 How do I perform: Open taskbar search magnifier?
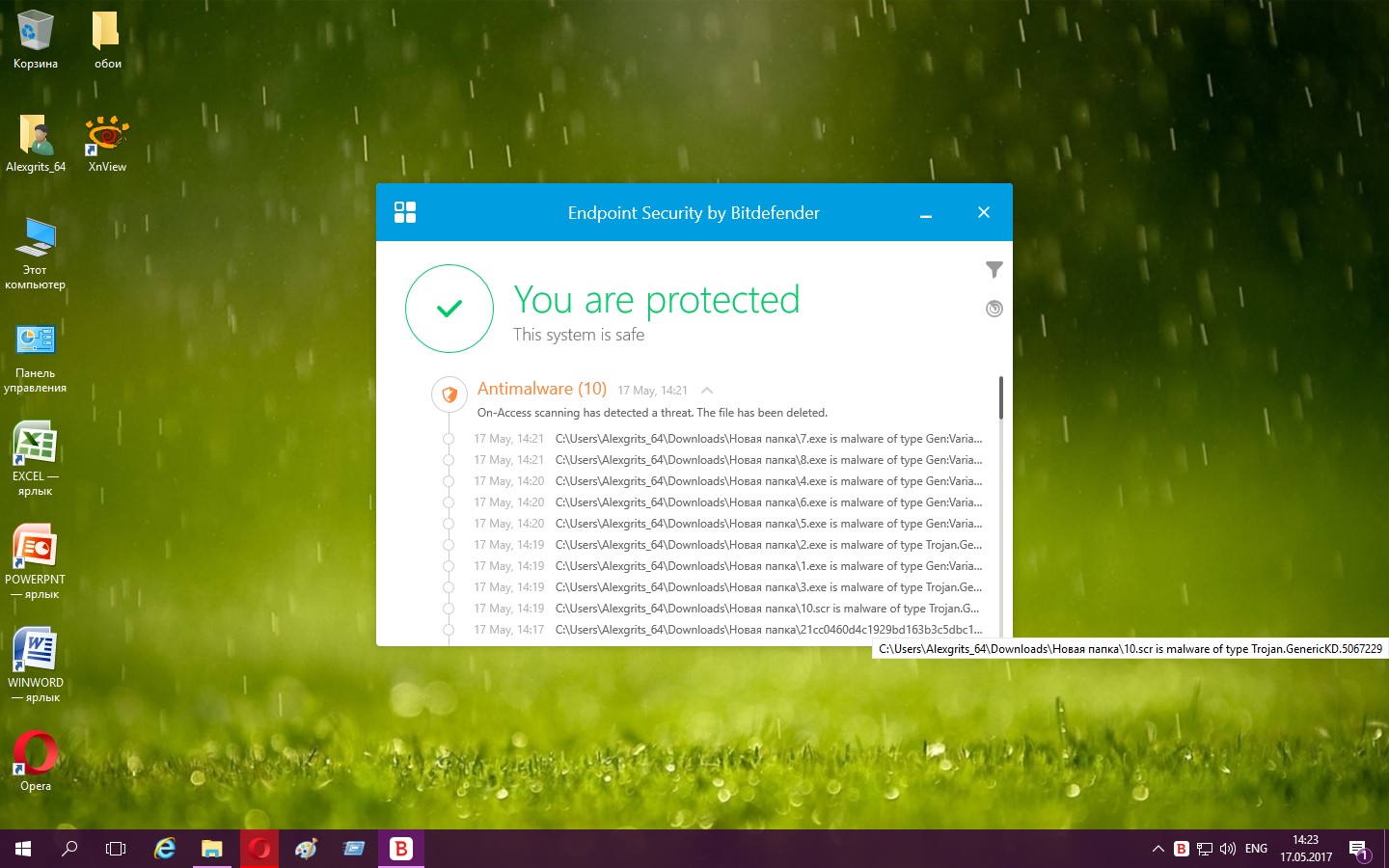(69, 849)
